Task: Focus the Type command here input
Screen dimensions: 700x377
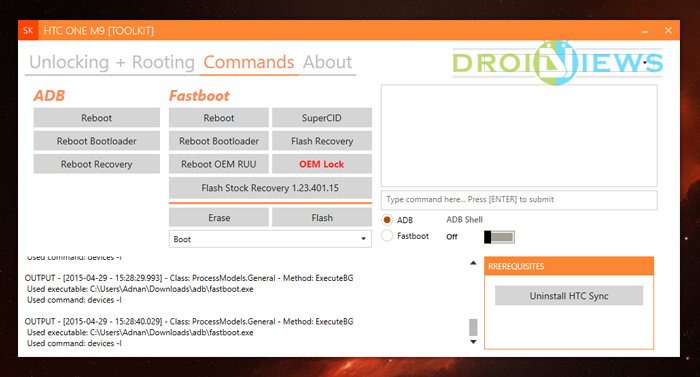Action: (x=519, y=200)
